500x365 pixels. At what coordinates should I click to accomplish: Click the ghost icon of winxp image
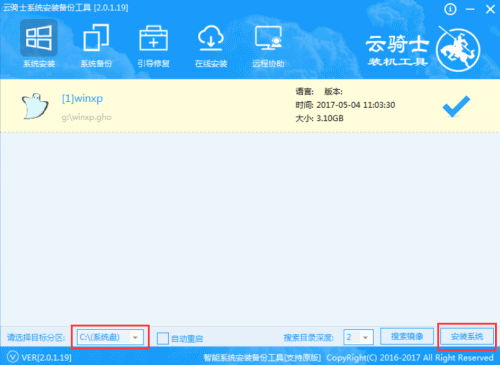(x=35, y=106)
